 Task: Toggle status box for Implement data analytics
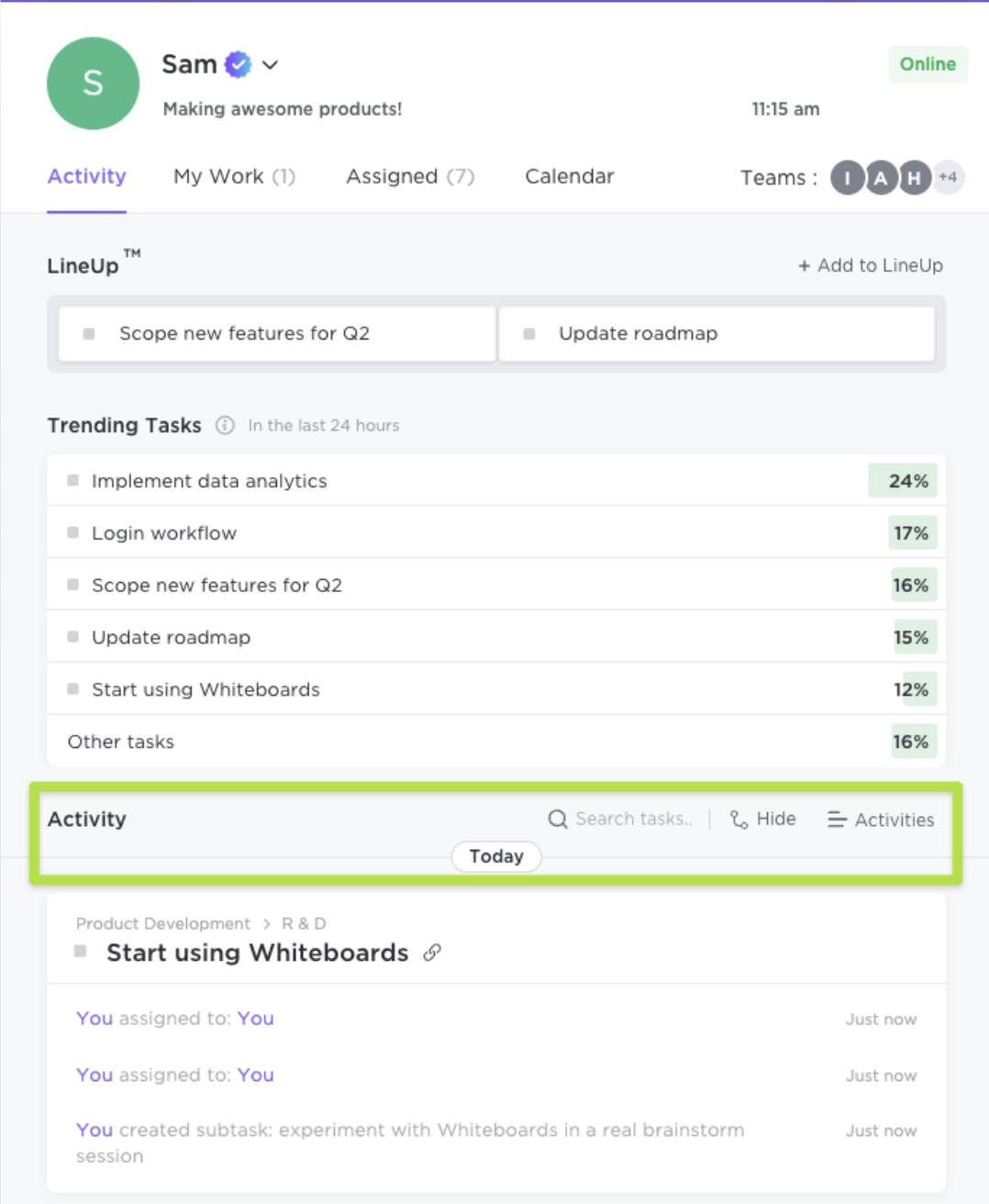click(x=73, y=480)
